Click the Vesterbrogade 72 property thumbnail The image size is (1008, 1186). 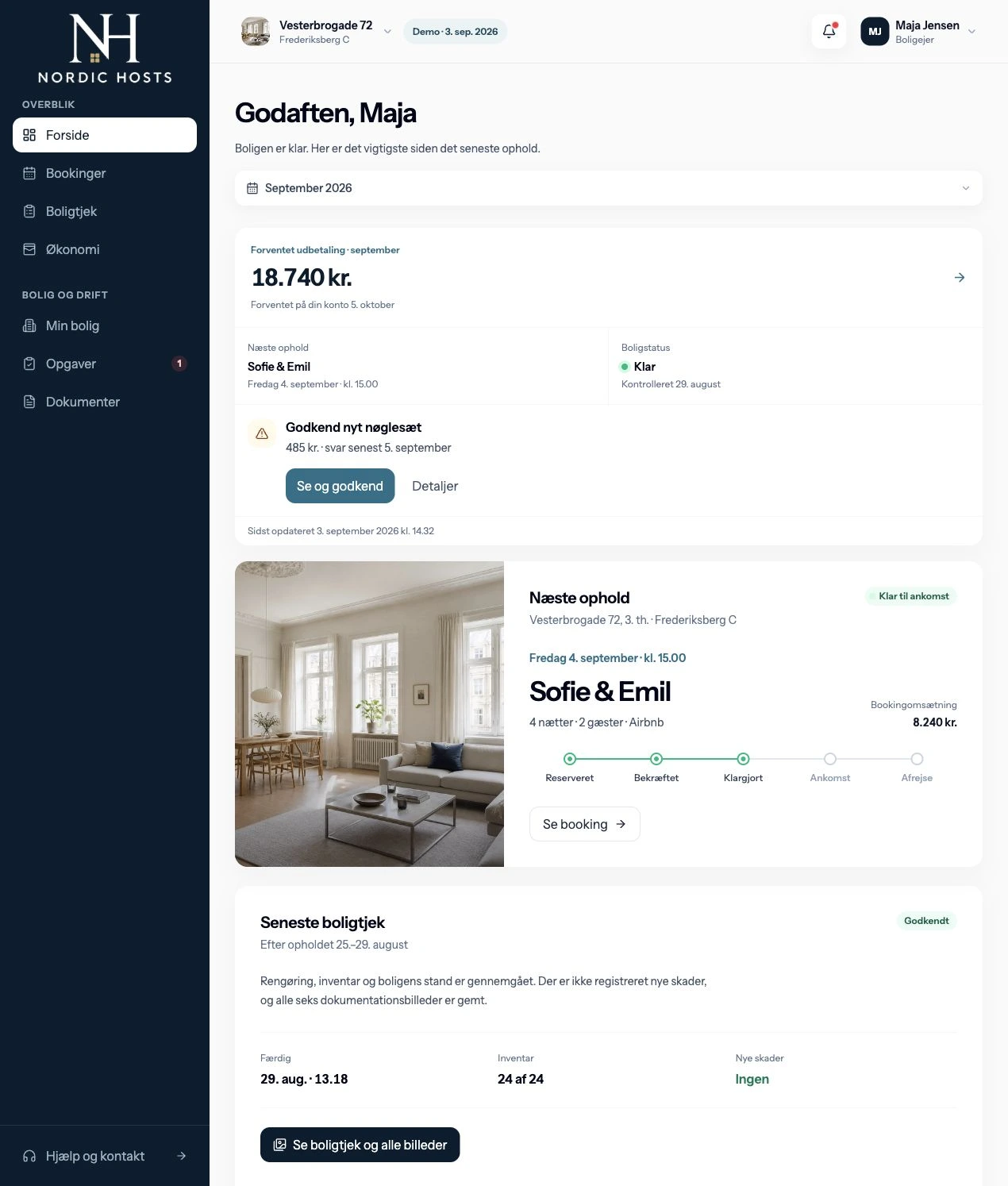256,32
